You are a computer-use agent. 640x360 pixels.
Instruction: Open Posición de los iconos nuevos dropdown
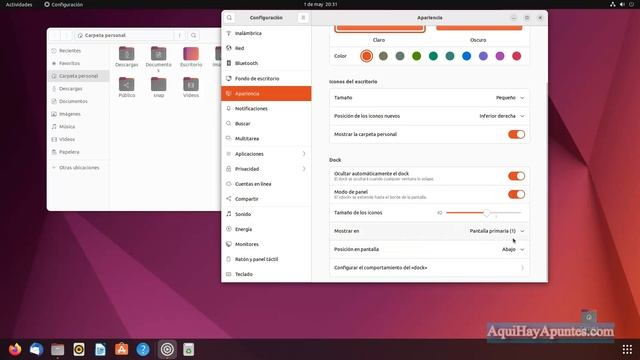point(429,116)
